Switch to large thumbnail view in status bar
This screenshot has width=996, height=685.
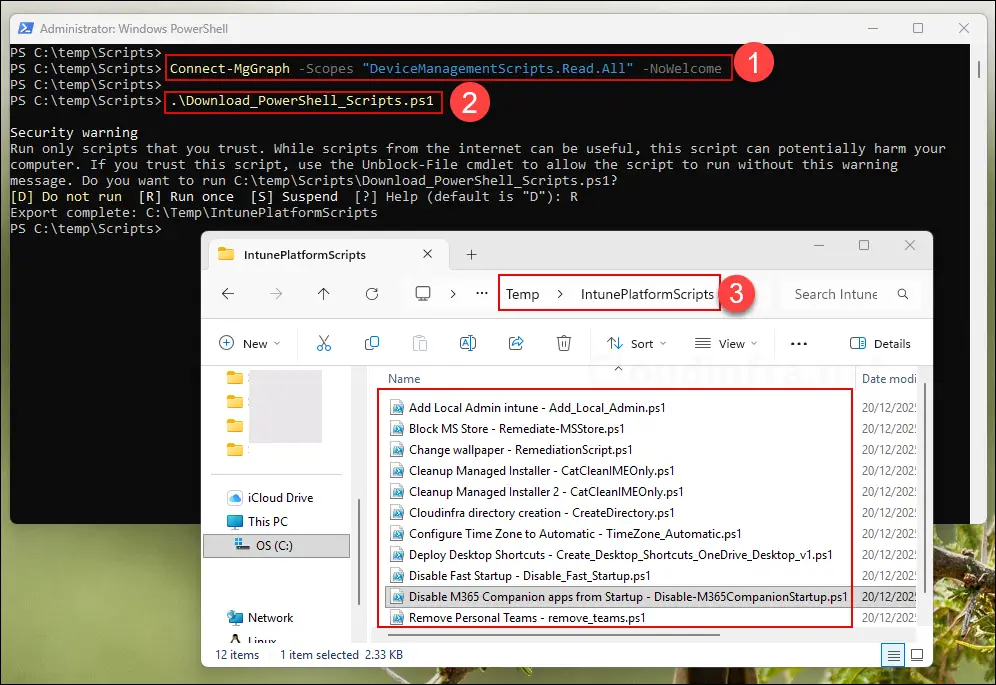(917, 655)
